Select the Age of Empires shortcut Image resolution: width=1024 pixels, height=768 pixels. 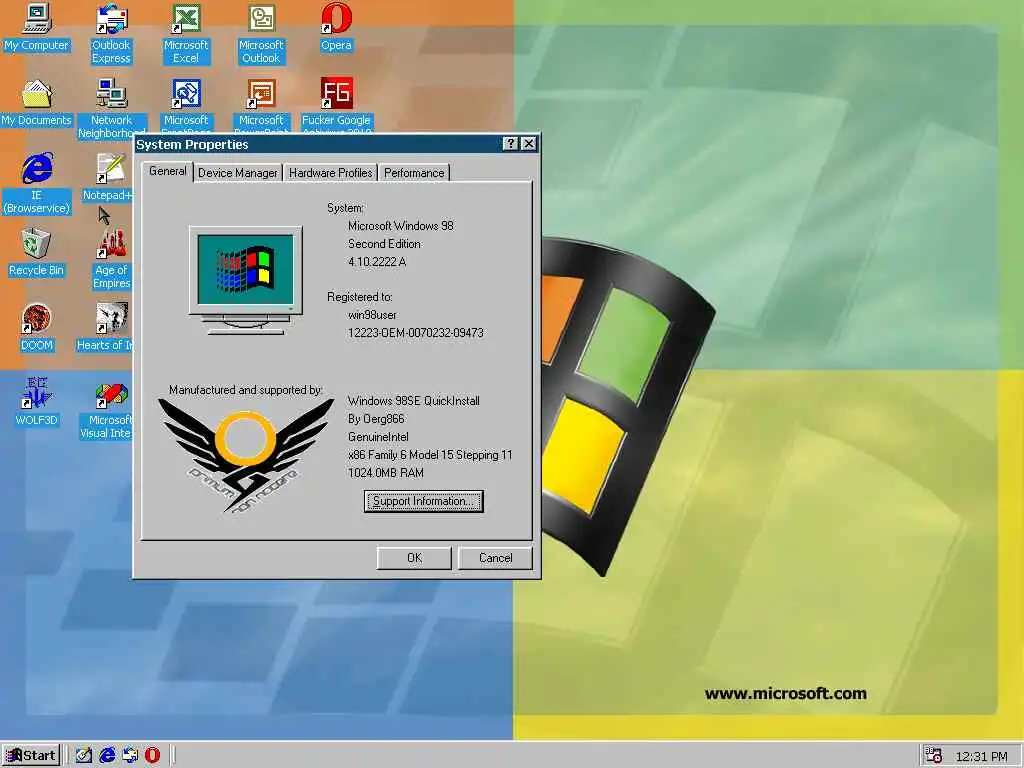(111, 258)
